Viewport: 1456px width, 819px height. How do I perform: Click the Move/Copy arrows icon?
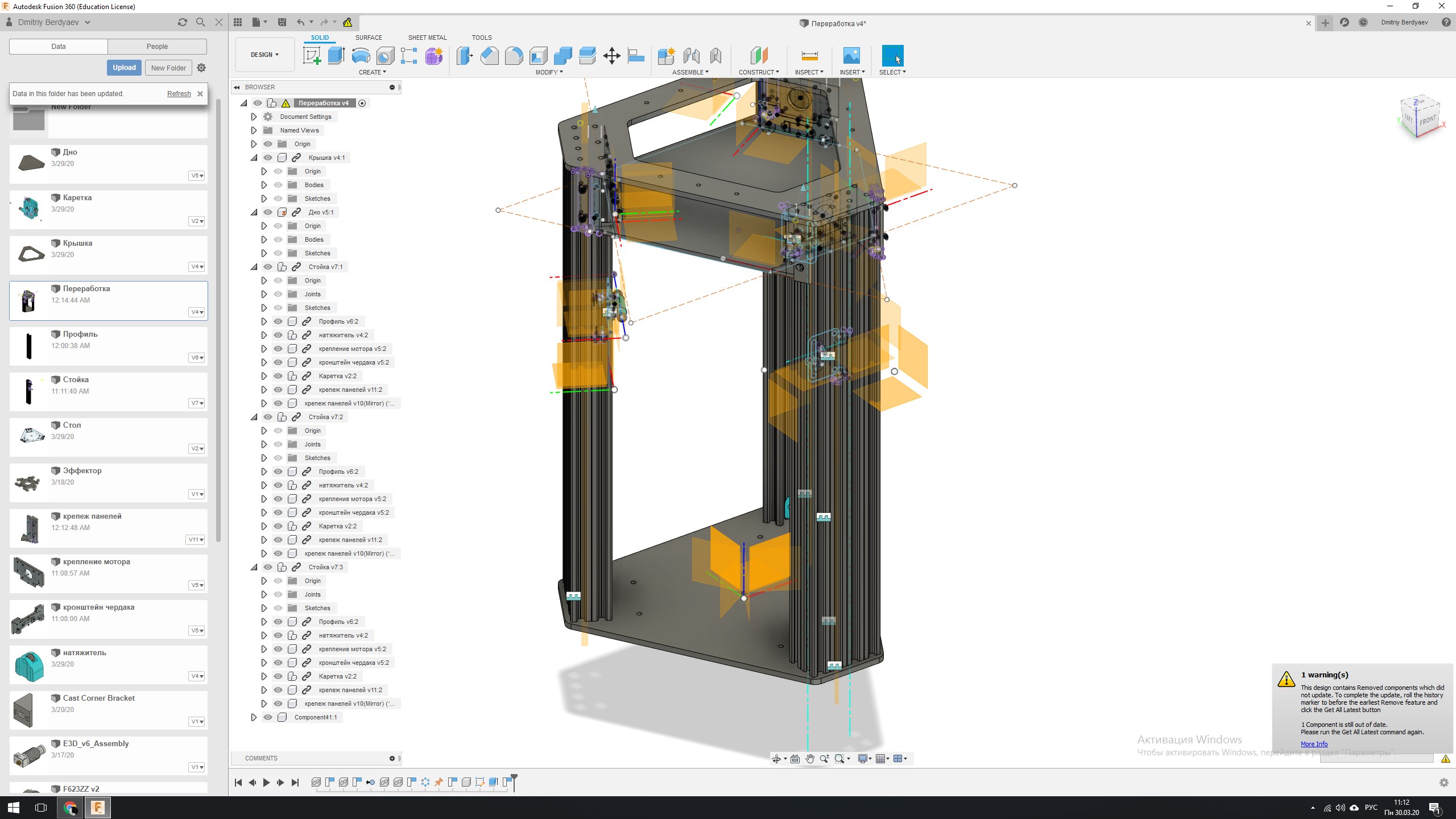(x=611, y=56)
